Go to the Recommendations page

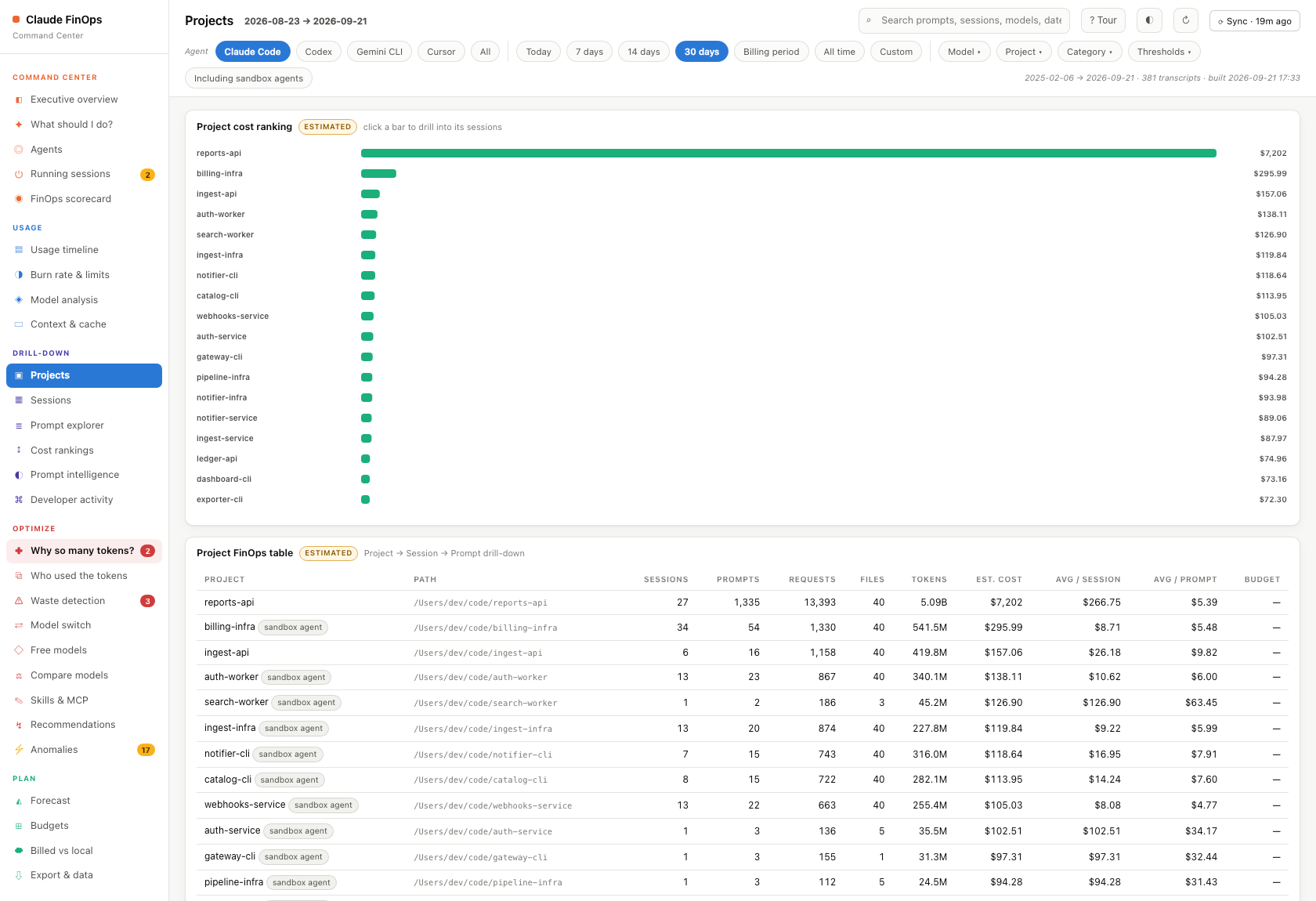click(x=84, y=725)
